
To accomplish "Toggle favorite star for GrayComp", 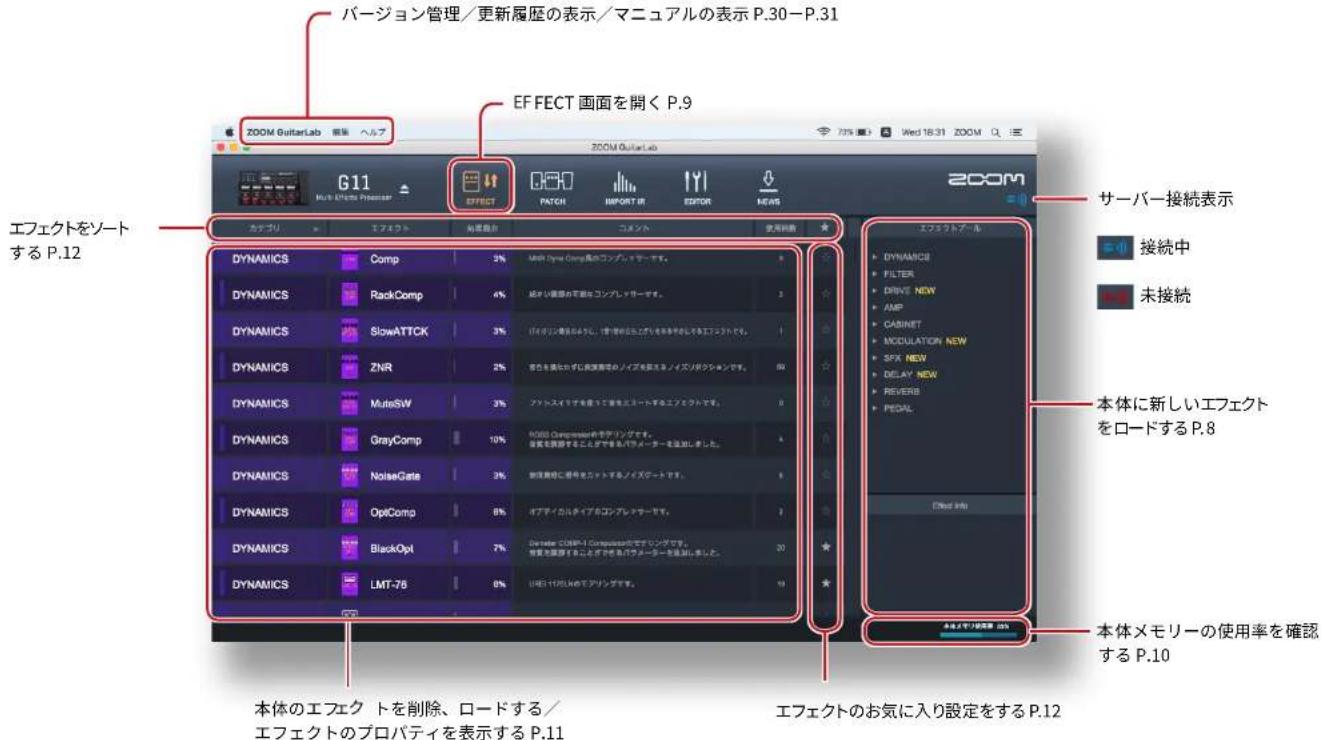I will pyautogui.click(x=826, y=439).
